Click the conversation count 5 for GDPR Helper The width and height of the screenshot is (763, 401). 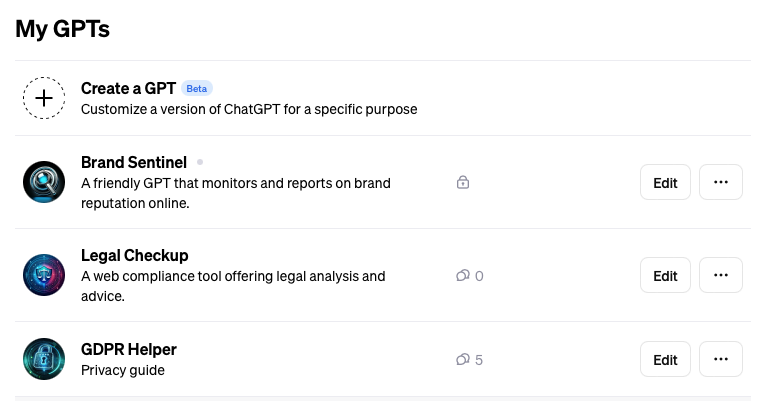pos(479,360)
